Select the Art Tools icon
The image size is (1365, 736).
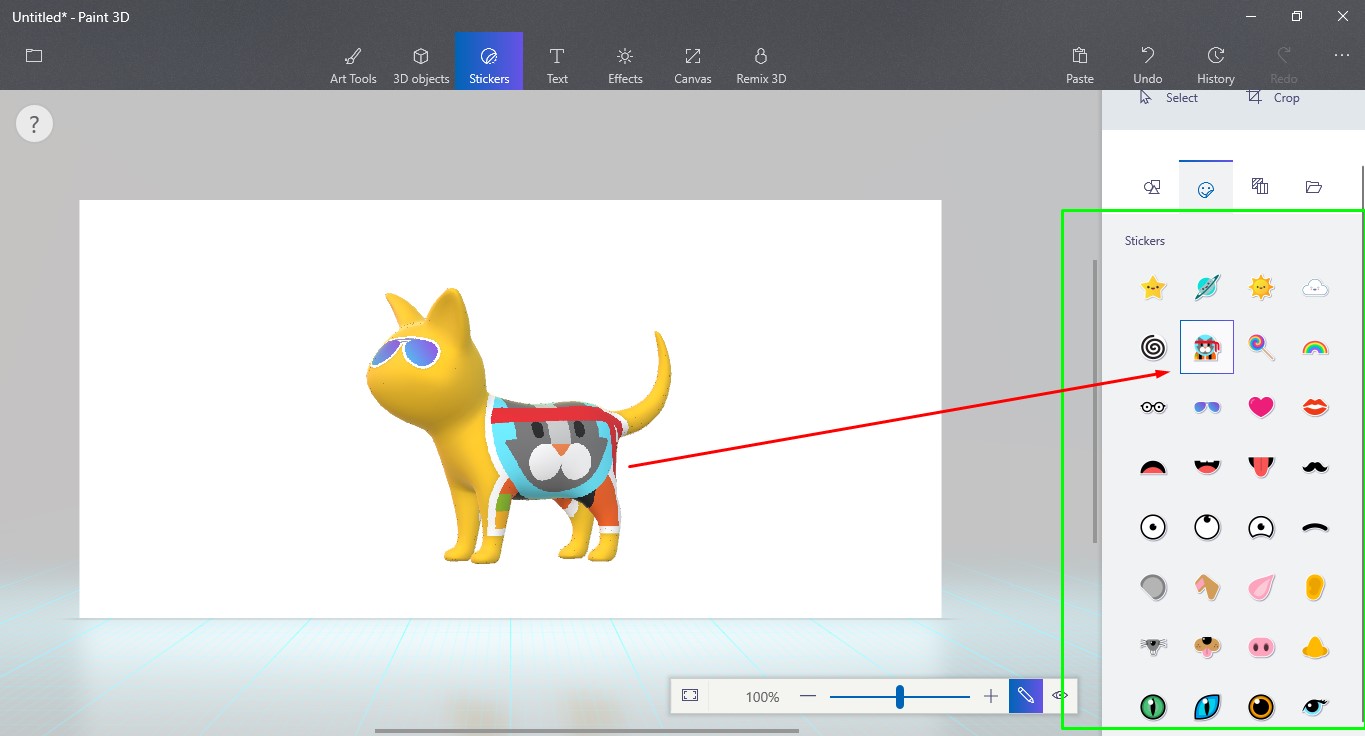[x=353, y=61]
